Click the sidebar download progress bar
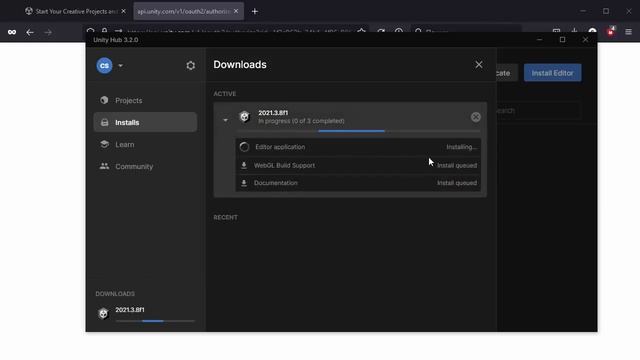The height and width of the screenshot is (360, 640). (x=155, y=321)
